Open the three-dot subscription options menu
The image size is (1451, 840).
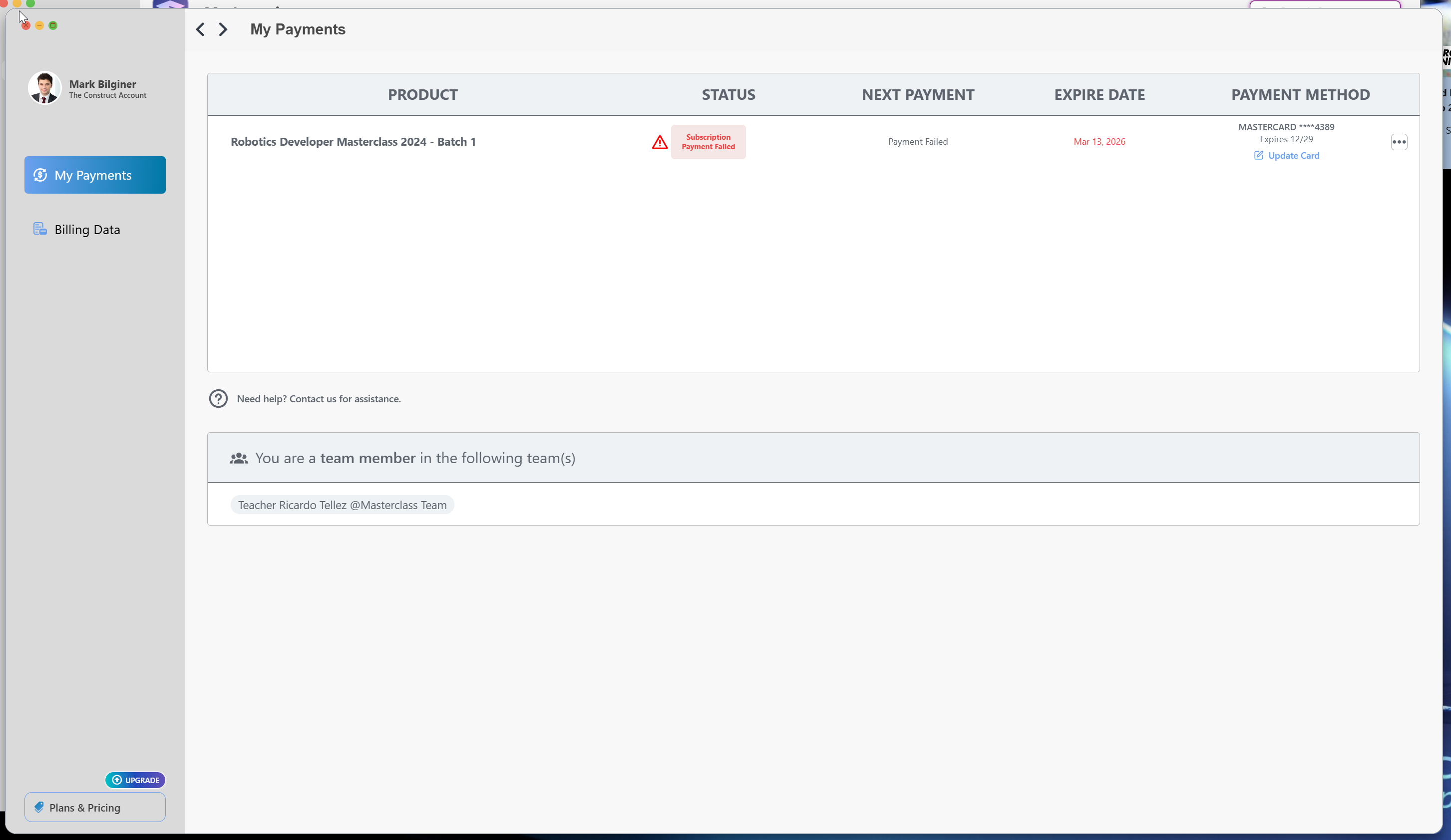[x=1399, y=142]
